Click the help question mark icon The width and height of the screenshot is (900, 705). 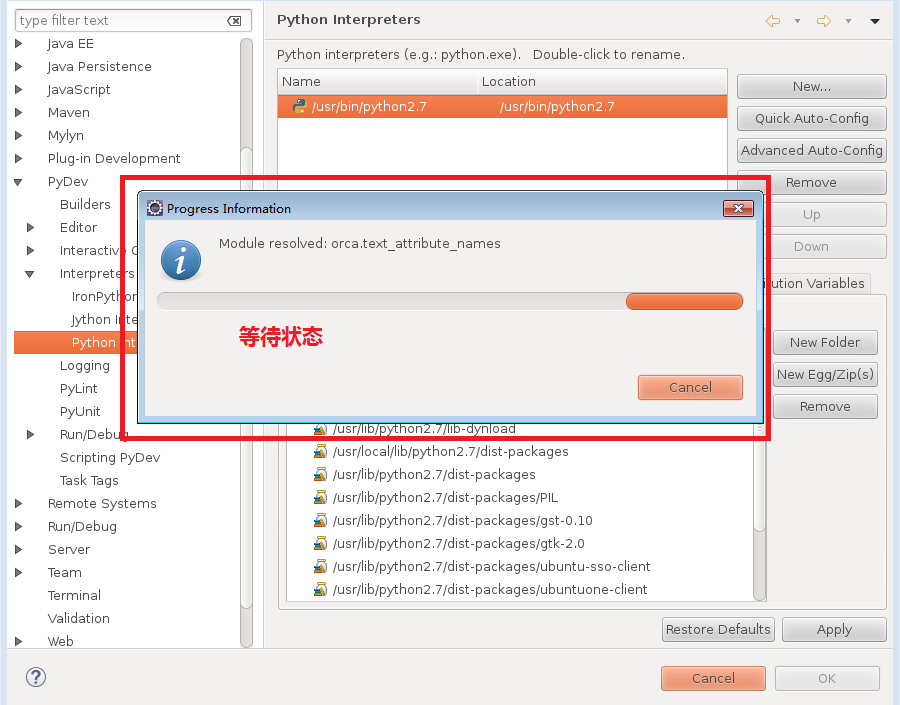pos(36,677)
